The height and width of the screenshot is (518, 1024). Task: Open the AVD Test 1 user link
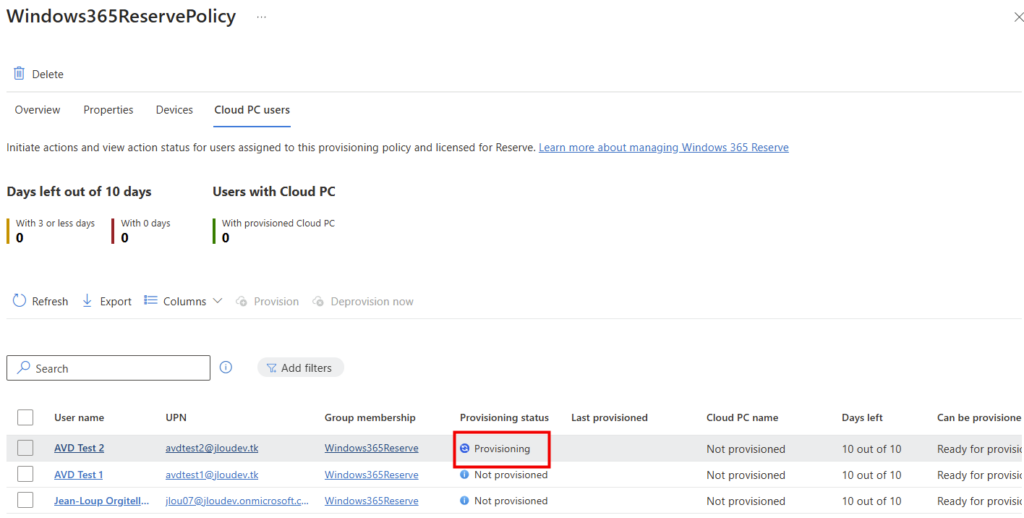point(78,475)
